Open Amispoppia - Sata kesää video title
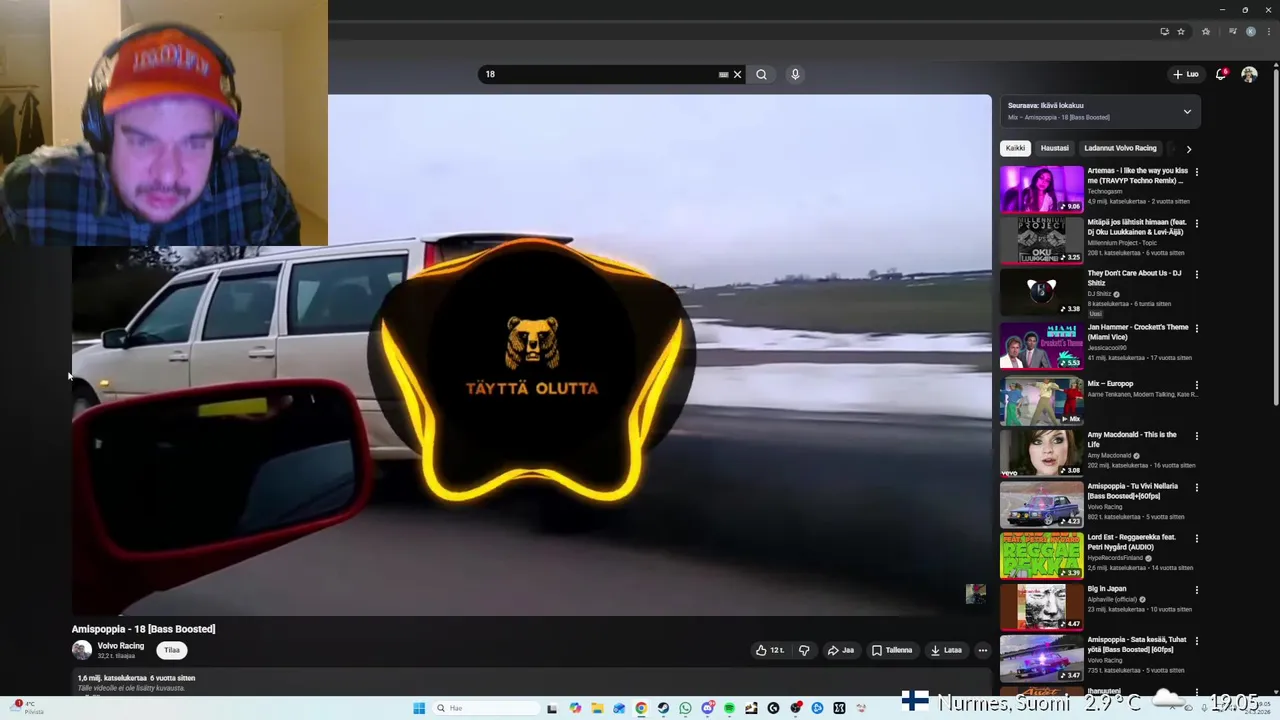This screenshot has width=1280, height=720. pyautogui.click(x=1137, y=644)
